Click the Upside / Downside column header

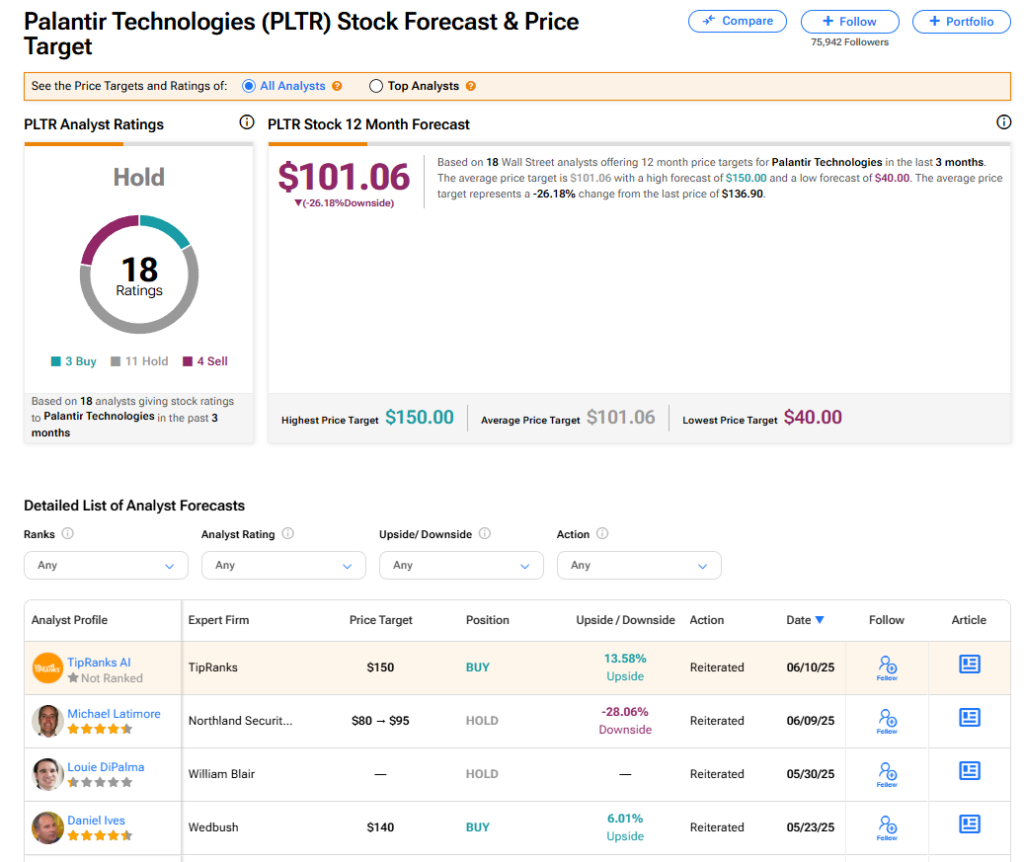pyautogui.click(x=626, y=620)
